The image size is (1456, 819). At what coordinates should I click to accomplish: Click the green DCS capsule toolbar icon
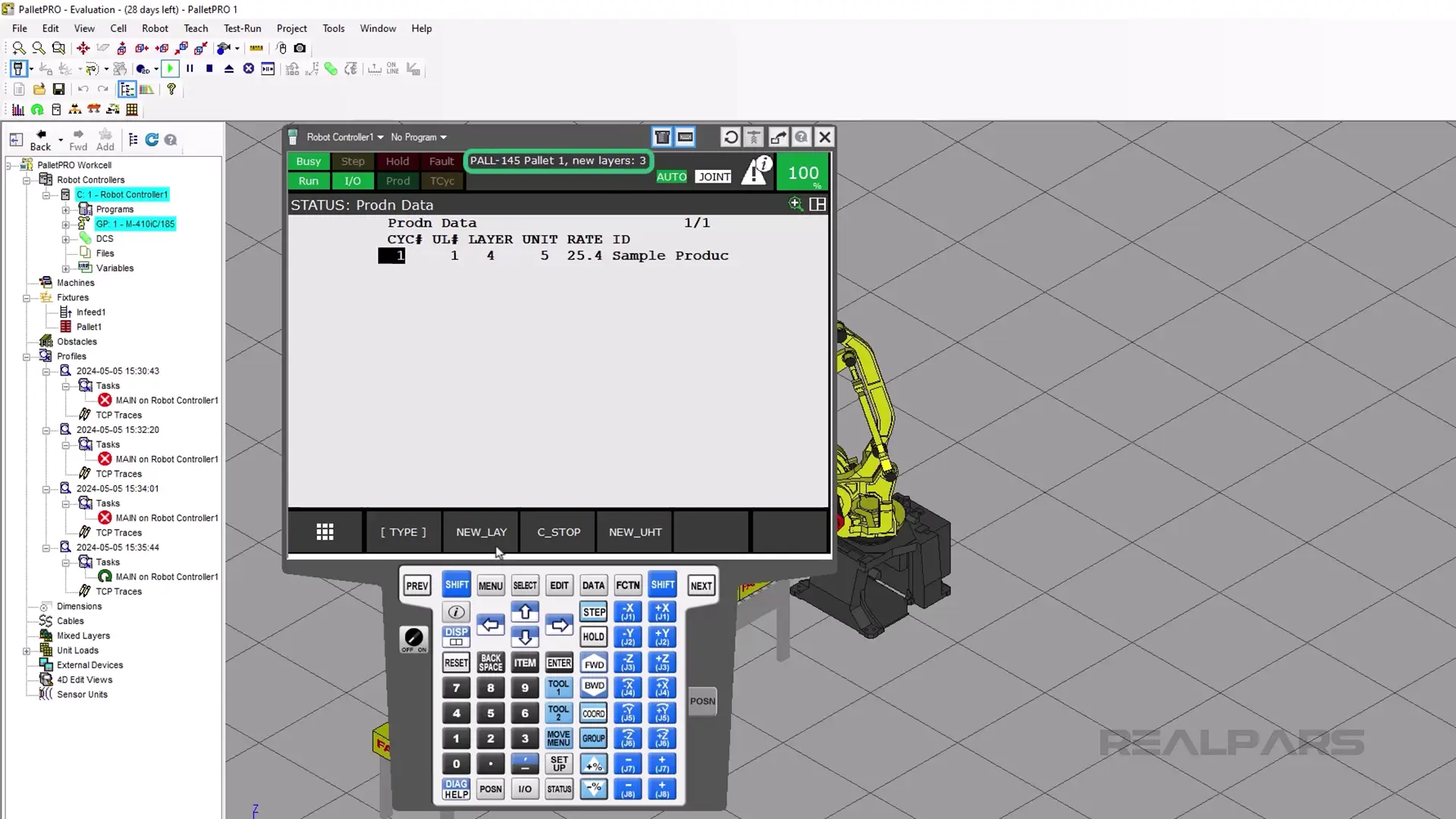(331, 68)
